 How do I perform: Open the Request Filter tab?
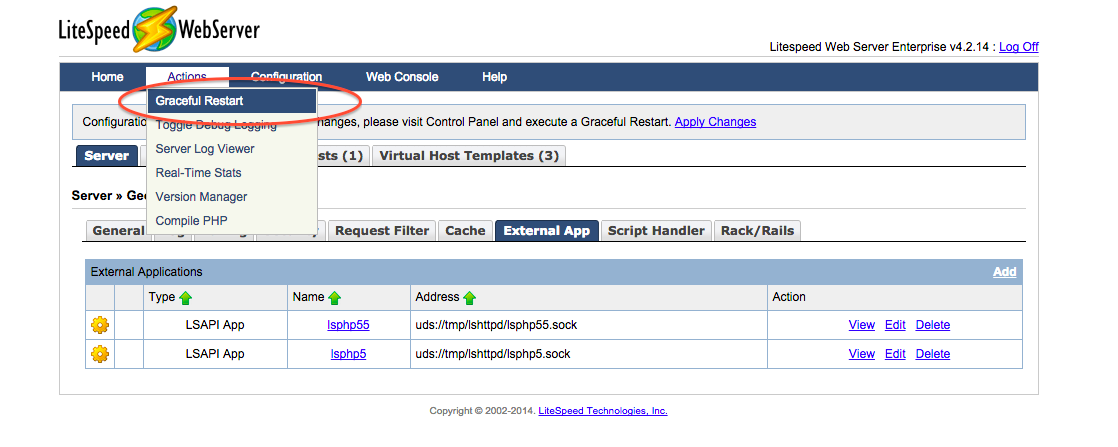coord(382,230)
